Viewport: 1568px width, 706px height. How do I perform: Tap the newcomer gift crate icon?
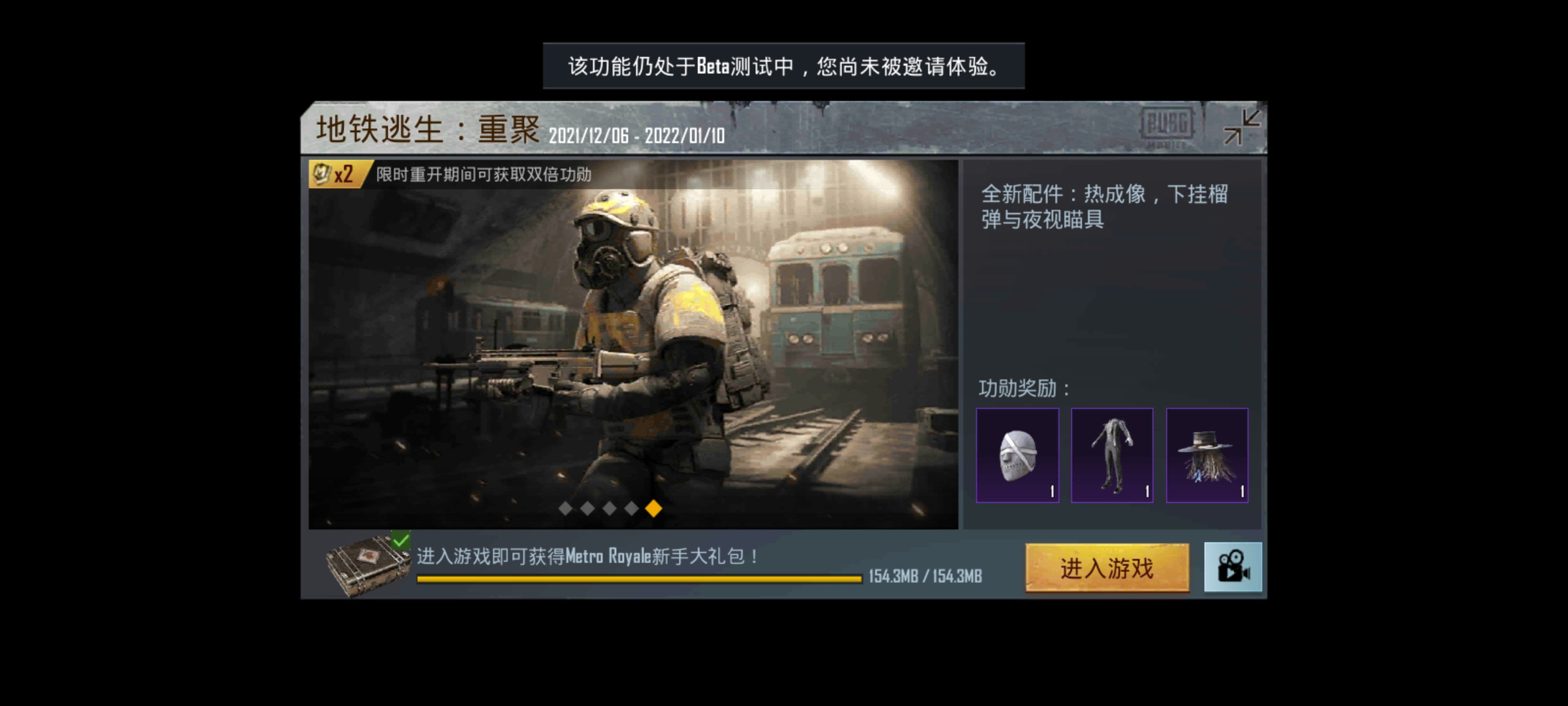(x=368, y=564)
